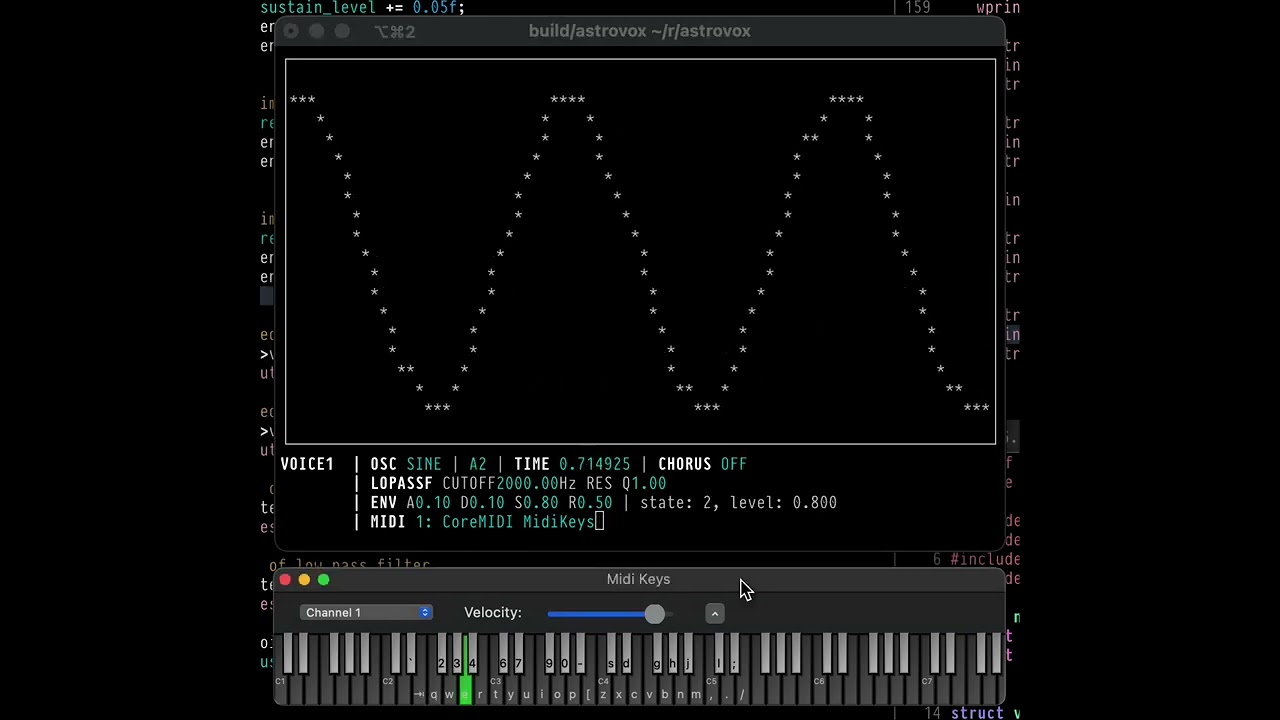Play the white key marked C1

[x=281, y=690]
